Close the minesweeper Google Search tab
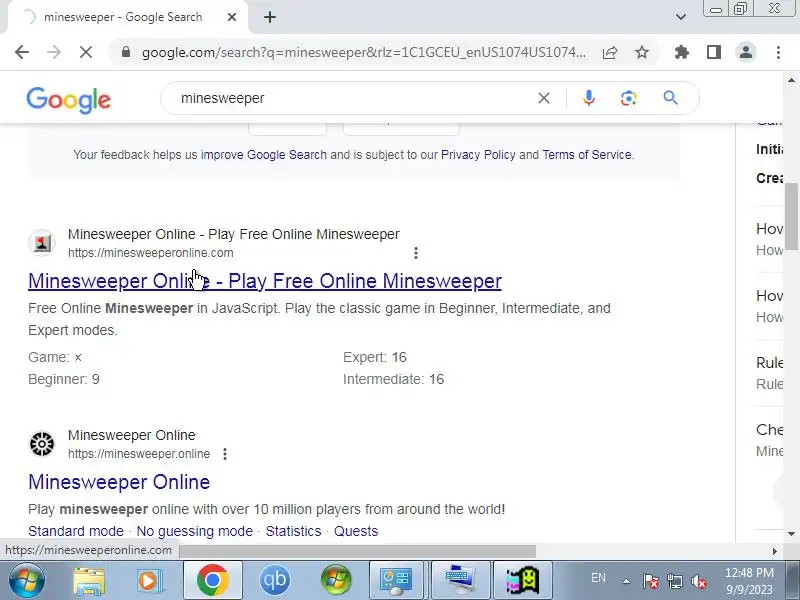 pos(232,17)
